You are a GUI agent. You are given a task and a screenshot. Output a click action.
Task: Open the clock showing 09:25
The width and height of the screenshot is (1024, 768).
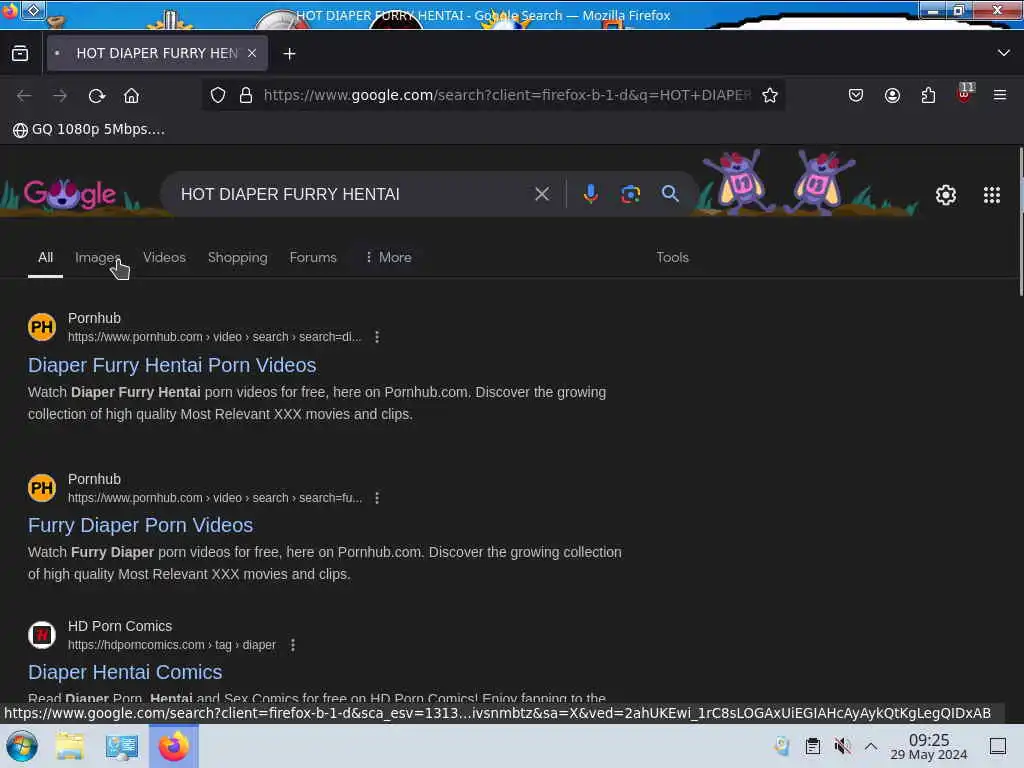click(x=929, y=746)
